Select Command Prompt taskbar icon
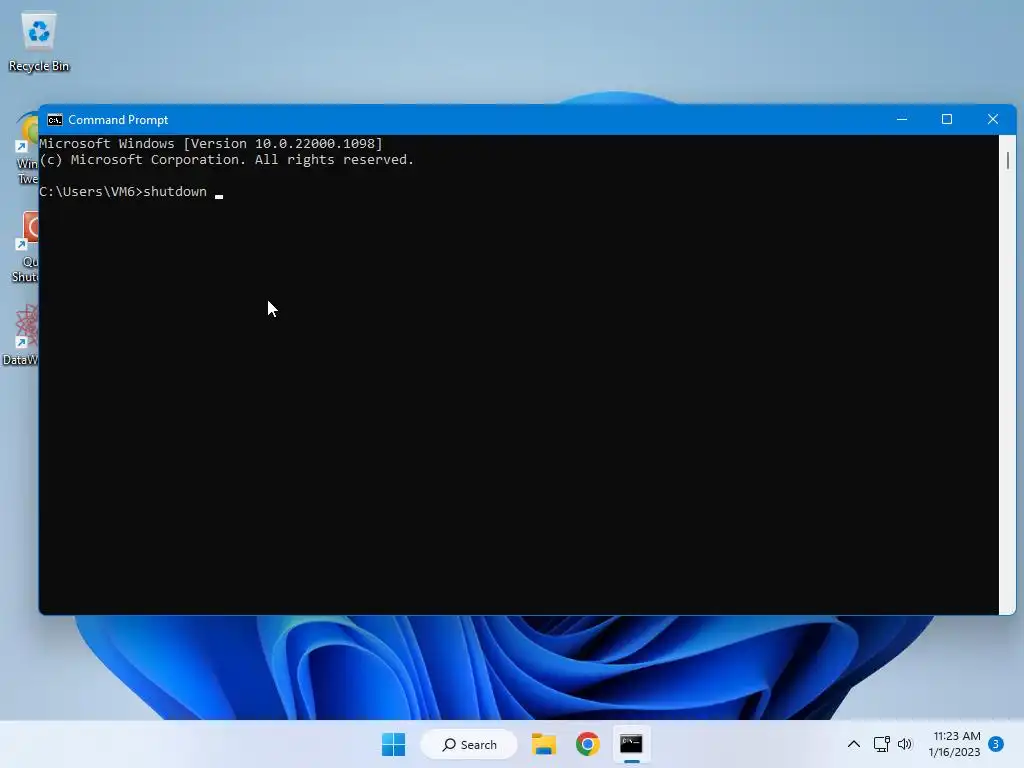The width and height of the screenshot is (1024, 768). 631,744
